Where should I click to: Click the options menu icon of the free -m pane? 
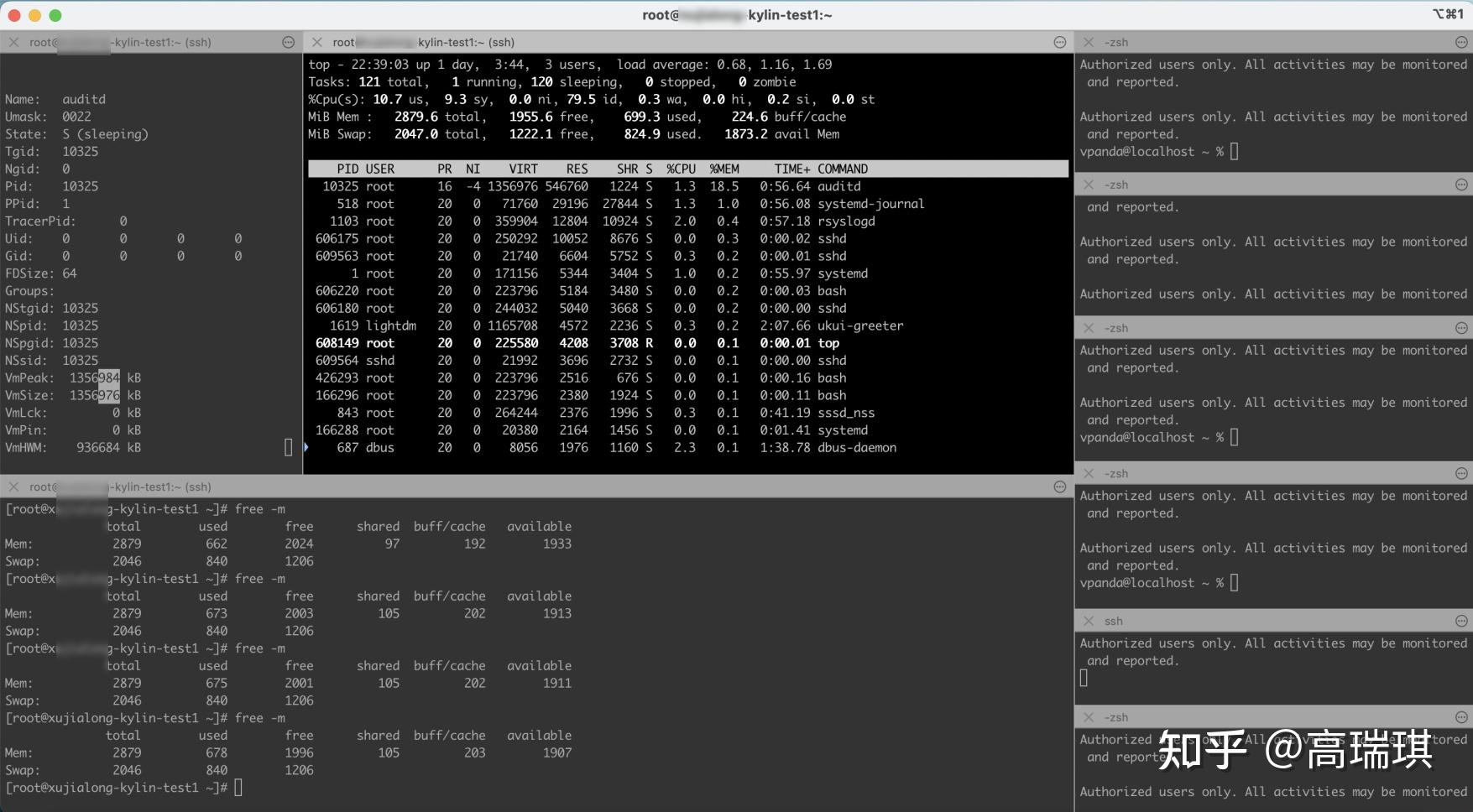click(x=1059, y=487)
